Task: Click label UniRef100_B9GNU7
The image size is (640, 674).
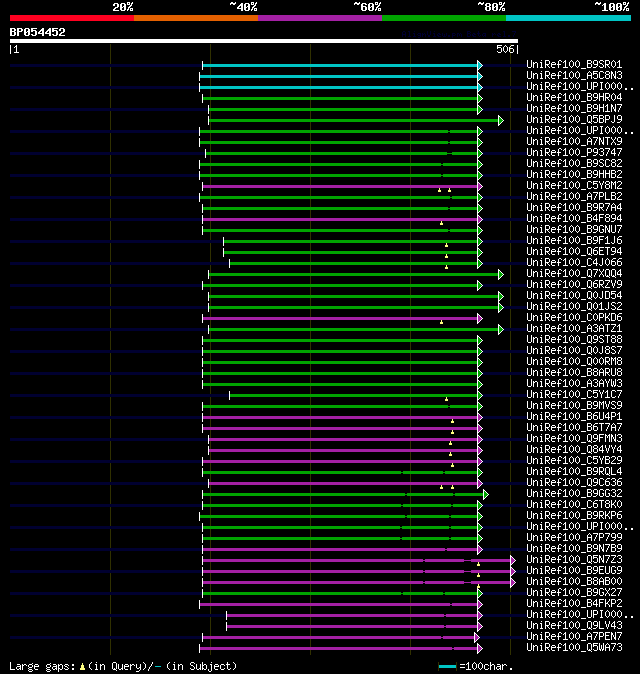Action: click(x=574, y=230)
